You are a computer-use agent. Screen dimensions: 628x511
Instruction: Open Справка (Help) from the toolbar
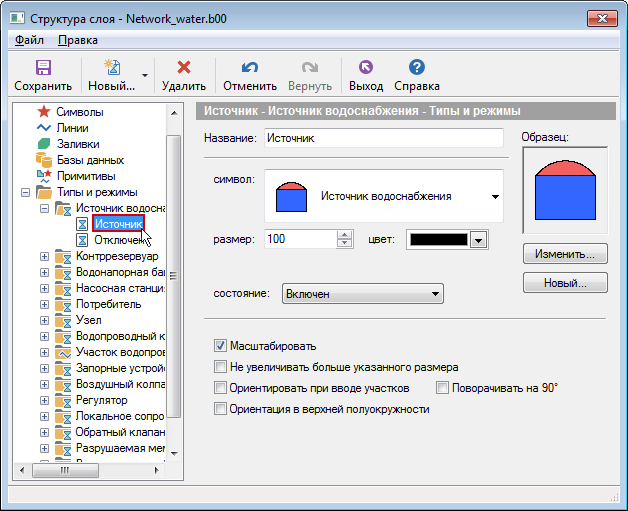click(417, 68)
